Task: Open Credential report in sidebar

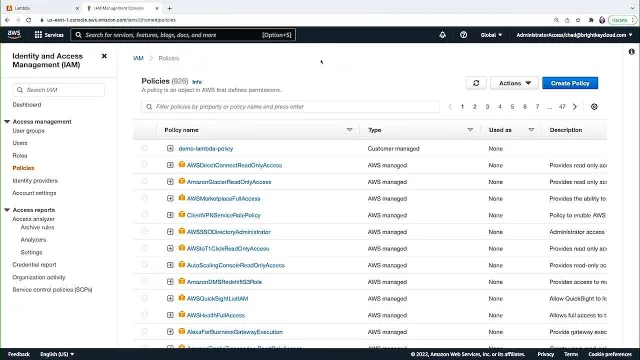Action: pos(34,264)
